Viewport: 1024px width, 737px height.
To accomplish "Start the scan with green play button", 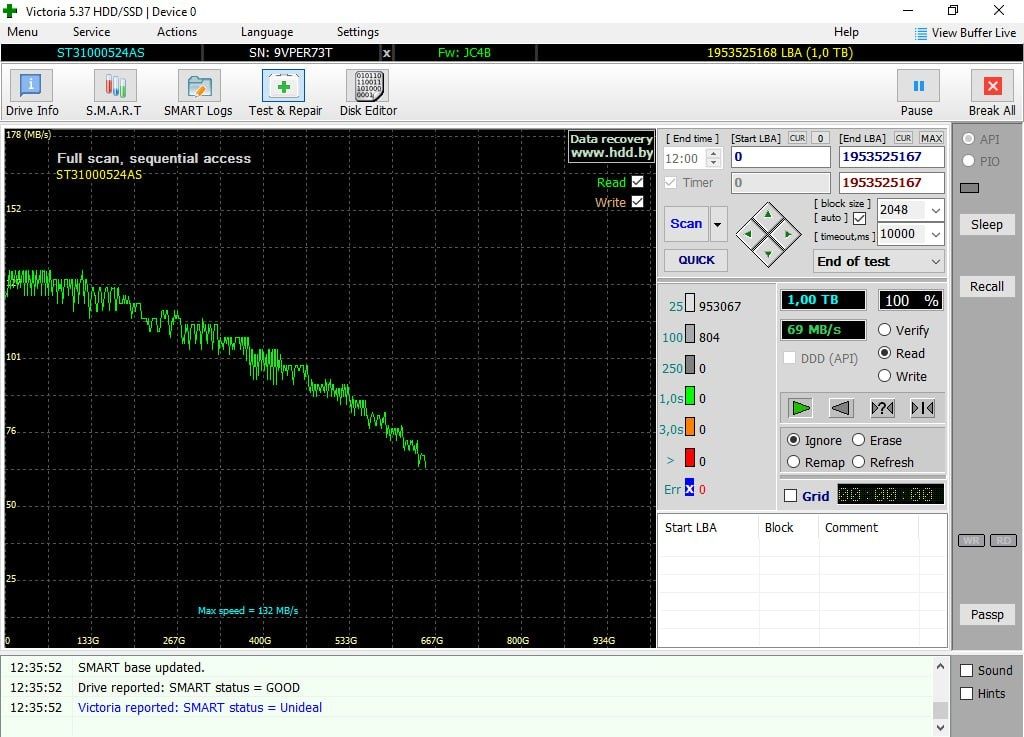I will 800,408.
